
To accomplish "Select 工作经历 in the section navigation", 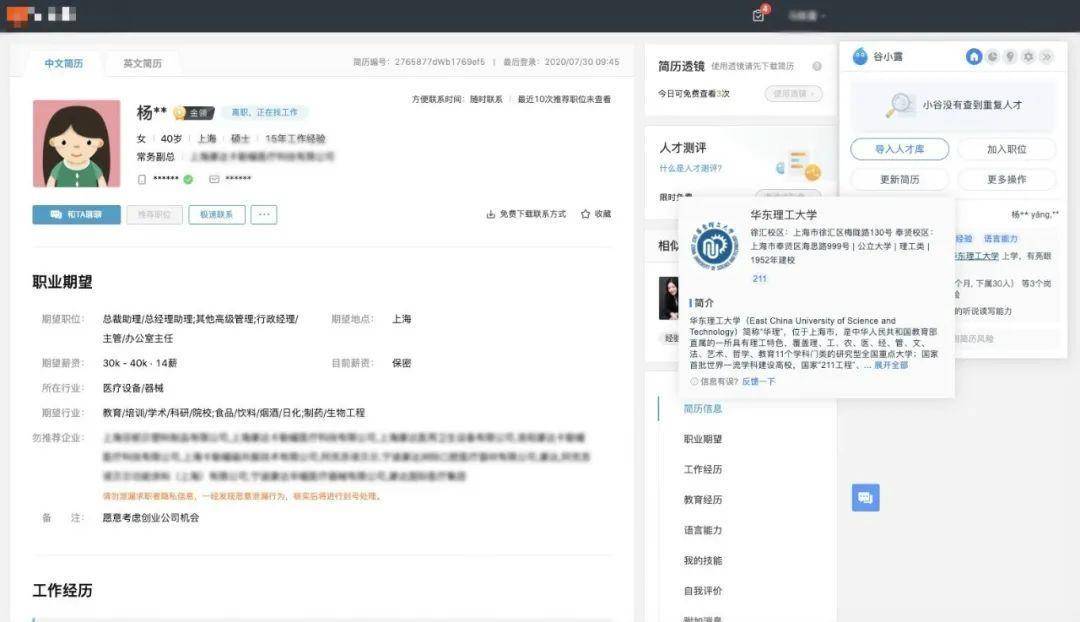I will point(702,469).
